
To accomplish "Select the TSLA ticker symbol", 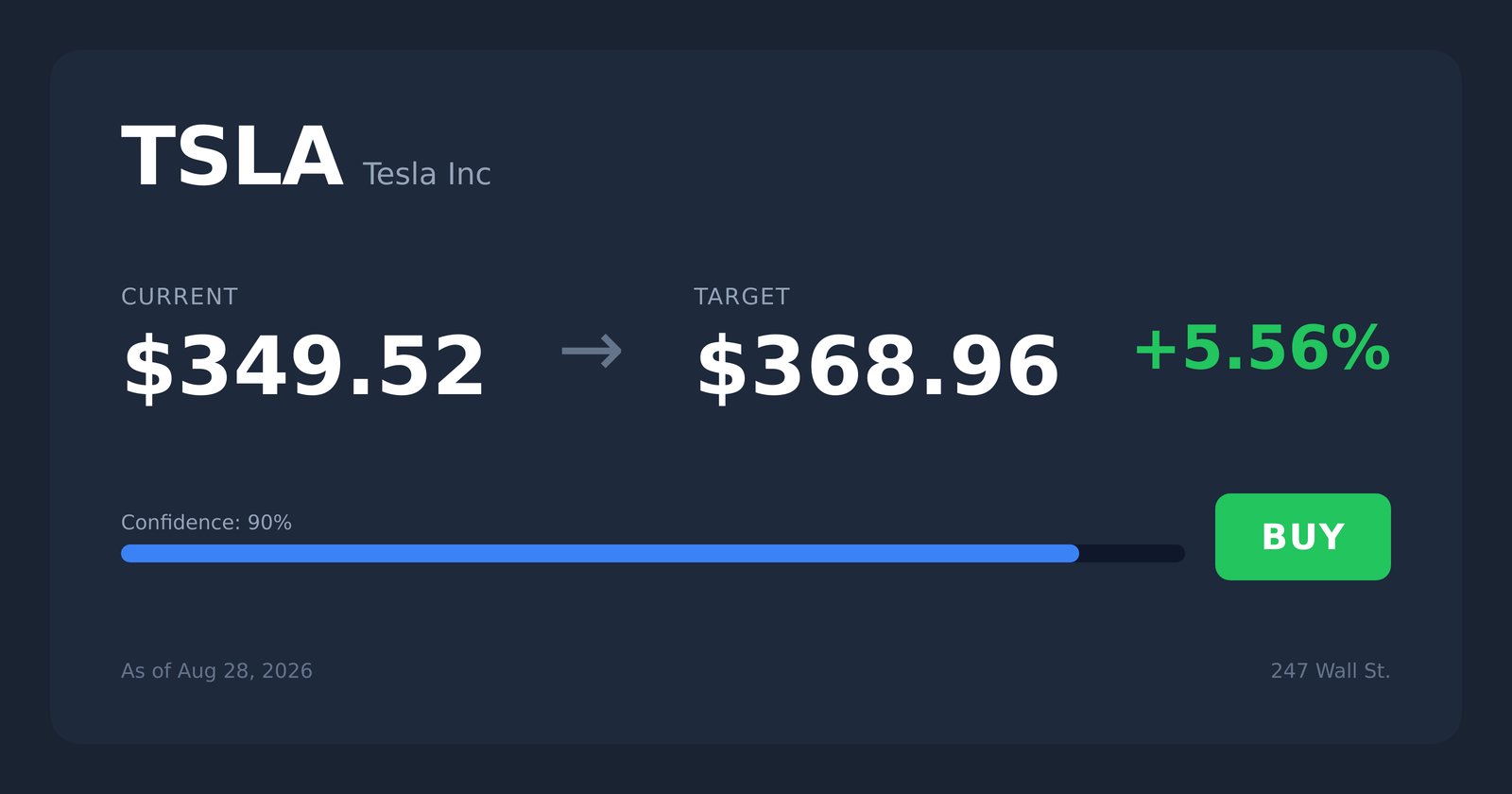I will (232, 157).
